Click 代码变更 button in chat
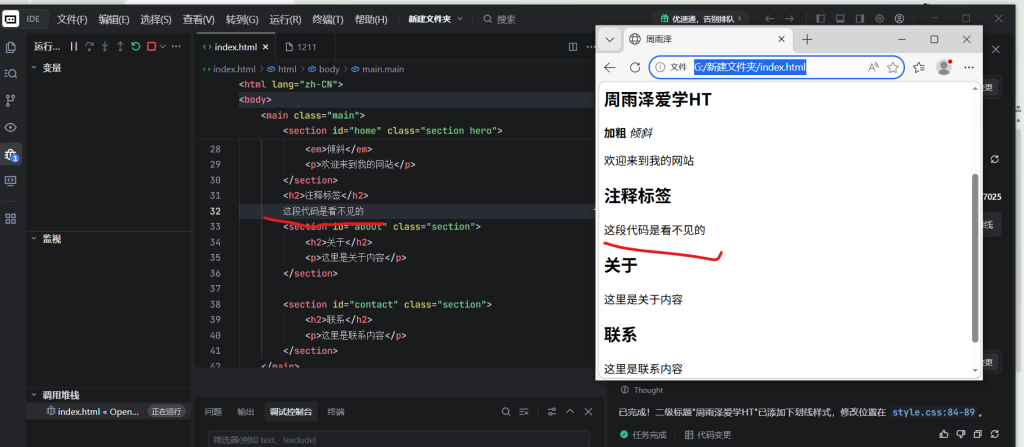The image size is (1024, 447). point(708,435)
